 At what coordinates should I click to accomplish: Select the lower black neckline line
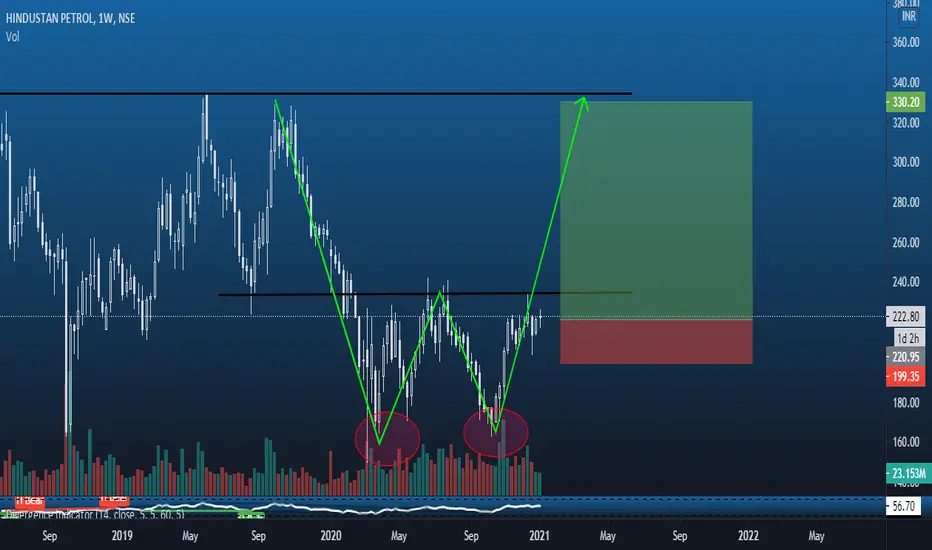pos(425,294)
